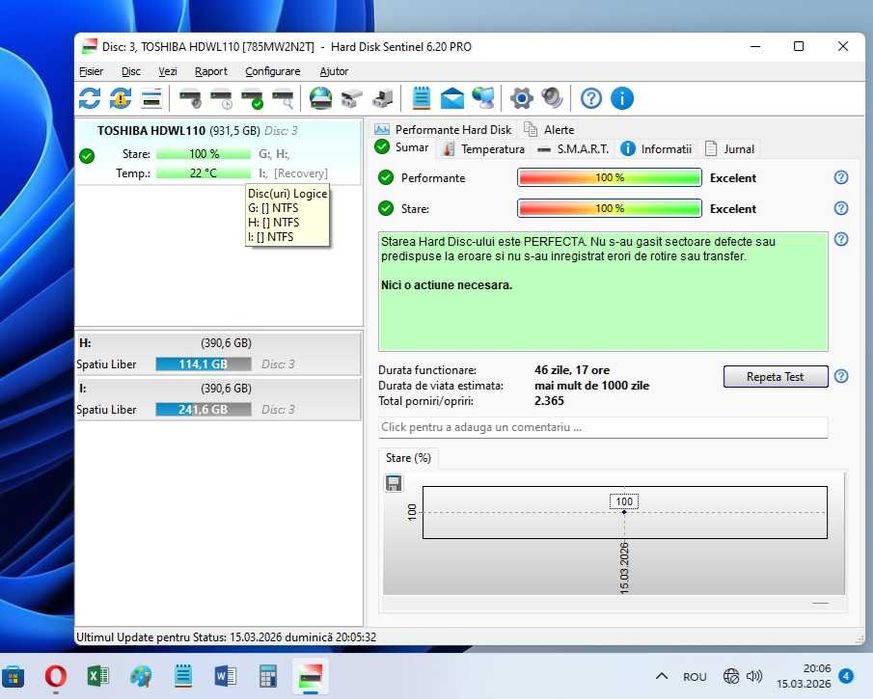Click the I: partition header row

click(218, 388)
